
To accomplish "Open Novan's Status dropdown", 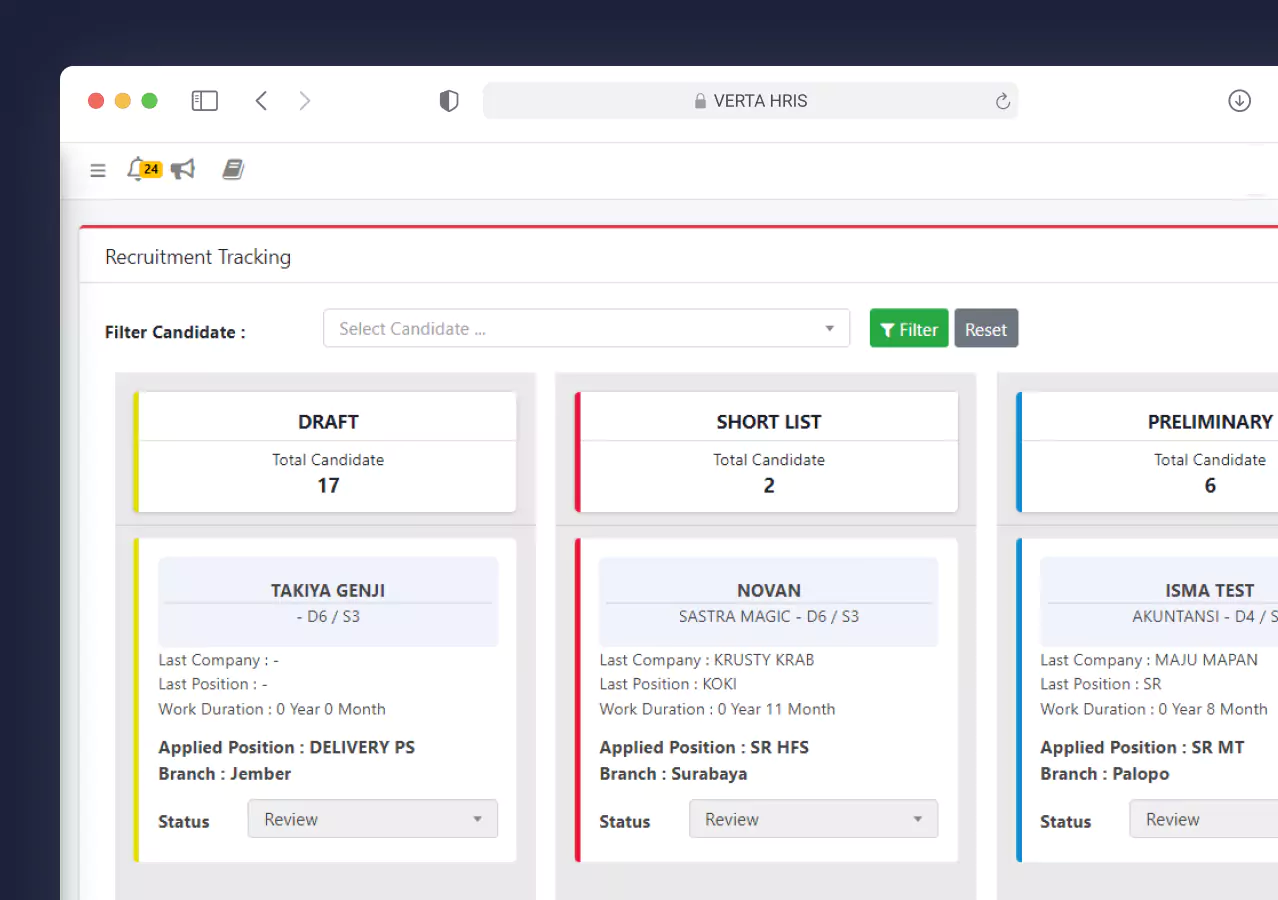I will (x=813, y=819).
